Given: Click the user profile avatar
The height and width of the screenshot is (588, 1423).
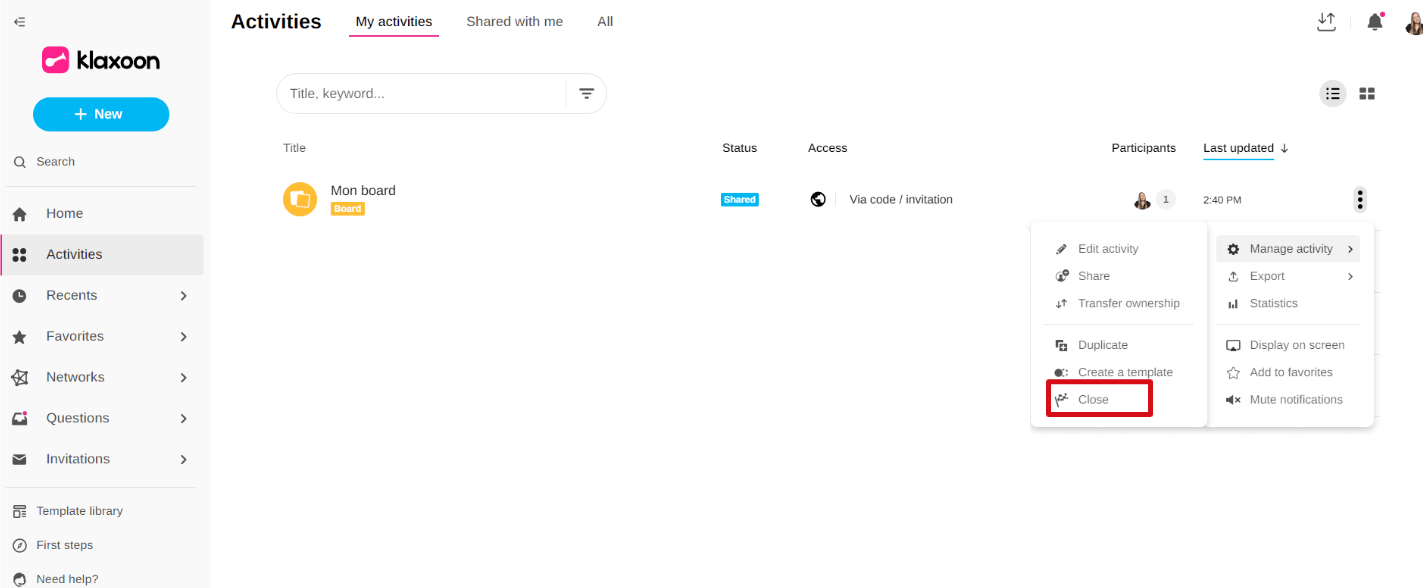Looking at the screenshot, I should pyautogui.click(x=1412, y=22).
